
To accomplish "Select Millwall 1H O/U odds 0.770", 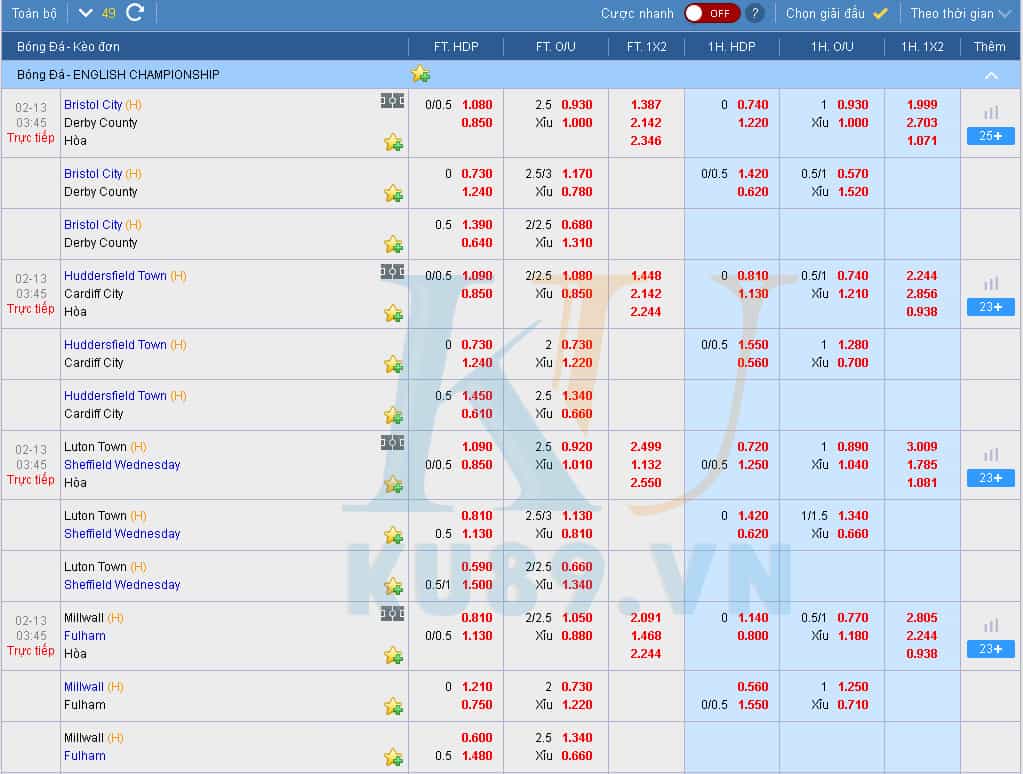I will [x=853, y=617].
